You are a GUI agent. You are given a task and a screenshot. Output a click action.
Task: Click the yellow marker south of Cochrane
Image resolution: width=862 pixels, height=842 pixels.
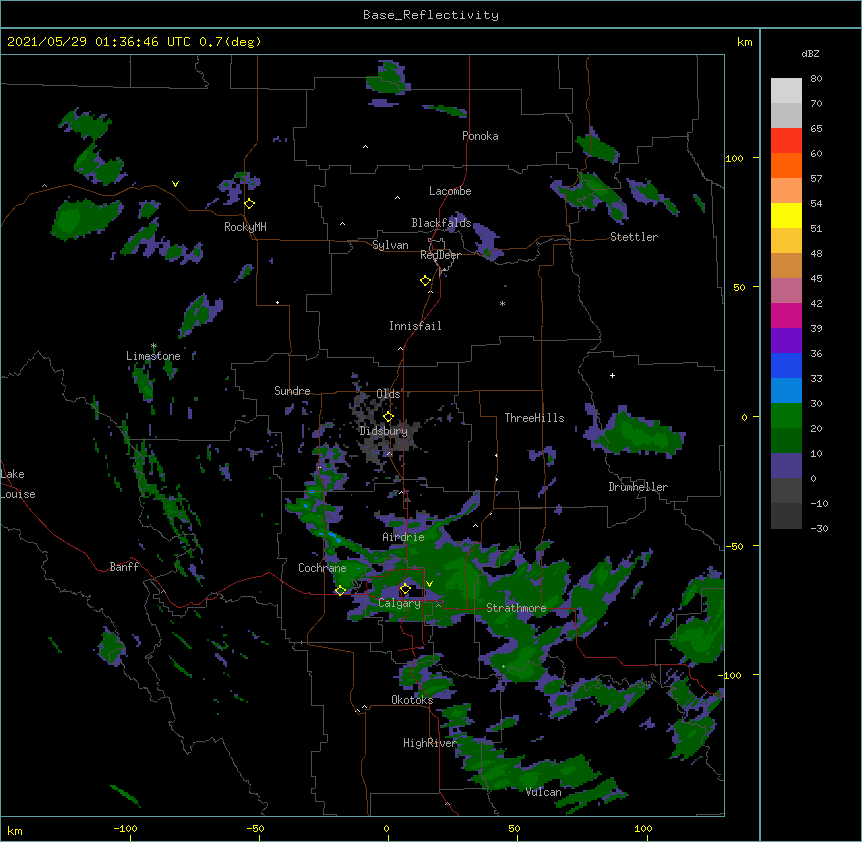[x=340, y=590]
